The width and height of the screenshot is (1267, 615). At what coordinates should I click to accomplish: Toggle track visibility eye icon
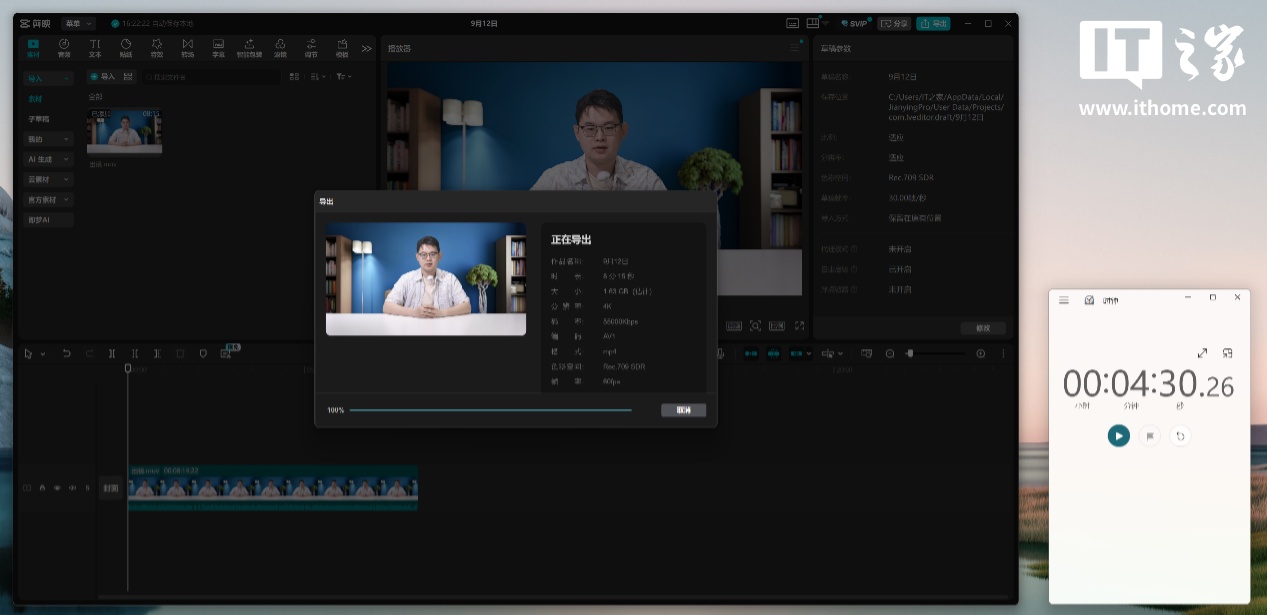tap(57, 488)
